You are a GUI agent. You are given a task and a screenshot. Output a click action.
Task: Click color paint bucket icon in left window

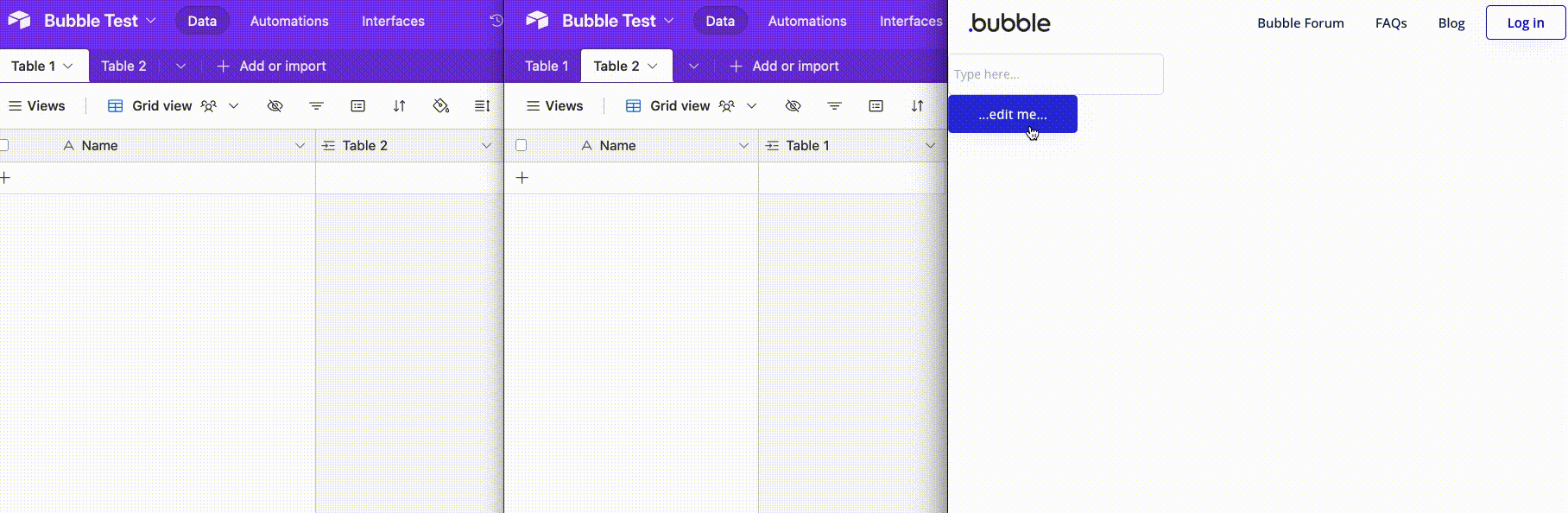click(440, 105)
